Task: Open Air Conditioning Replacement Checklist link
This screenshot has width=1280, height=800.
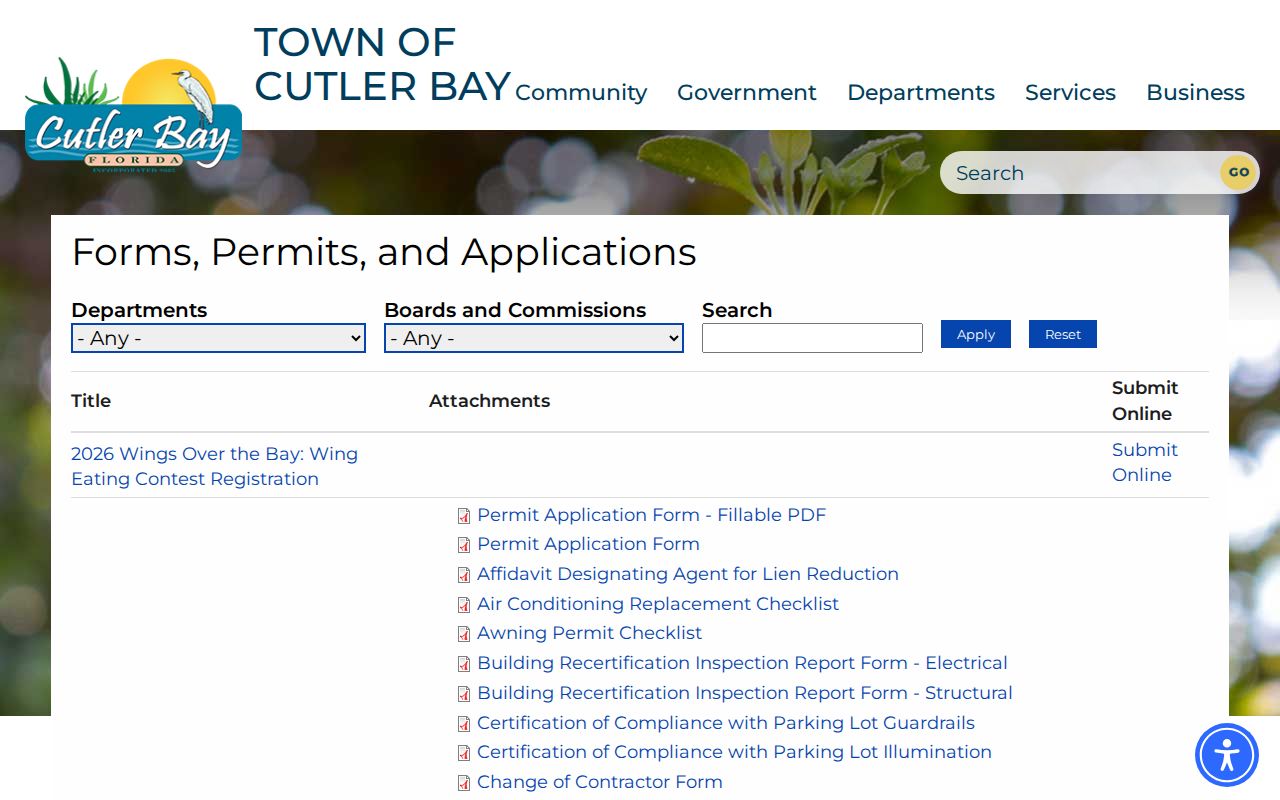Action: pos(658,604)
